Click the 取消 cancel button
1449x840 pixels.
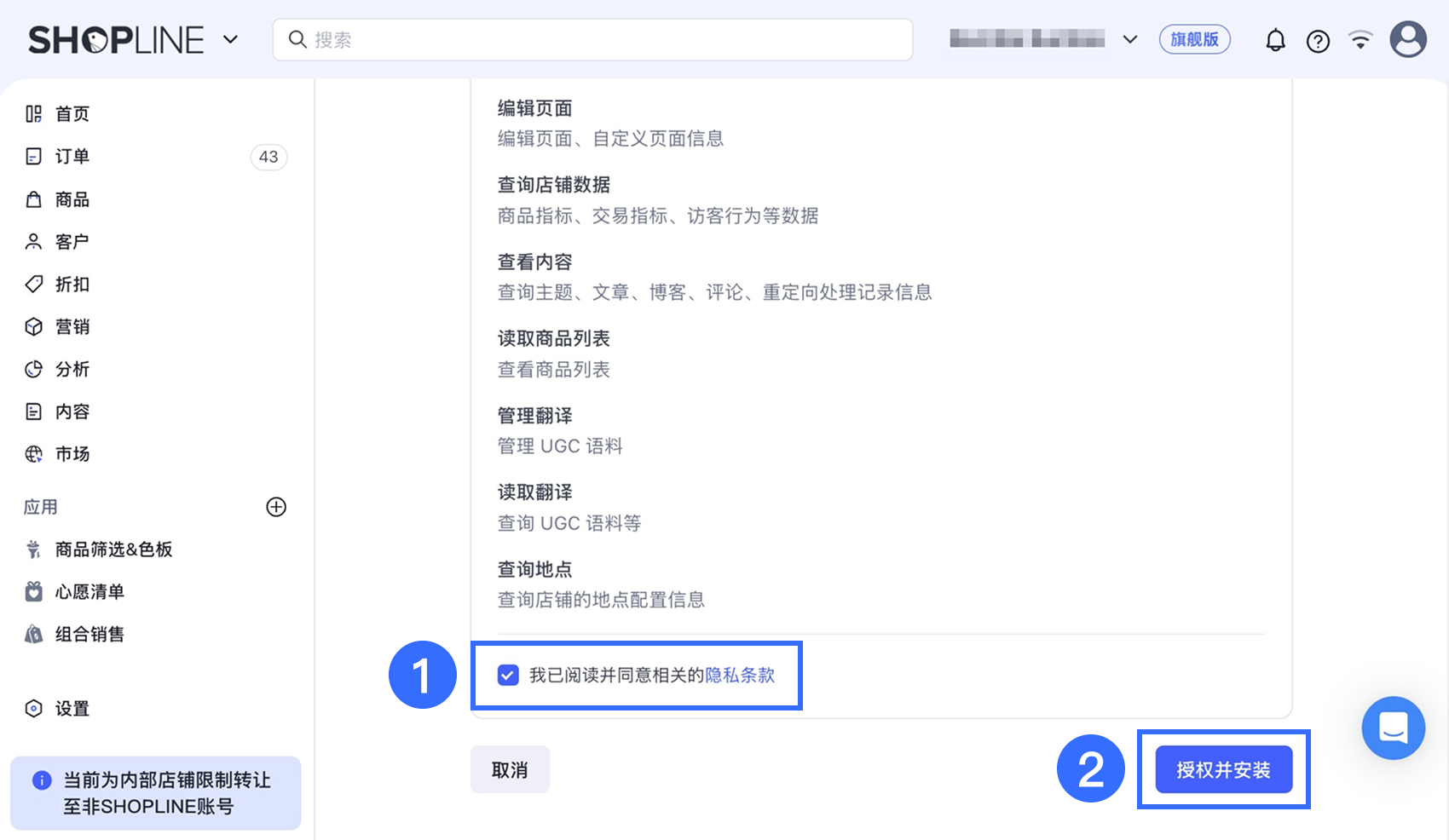tap(510, 770)
